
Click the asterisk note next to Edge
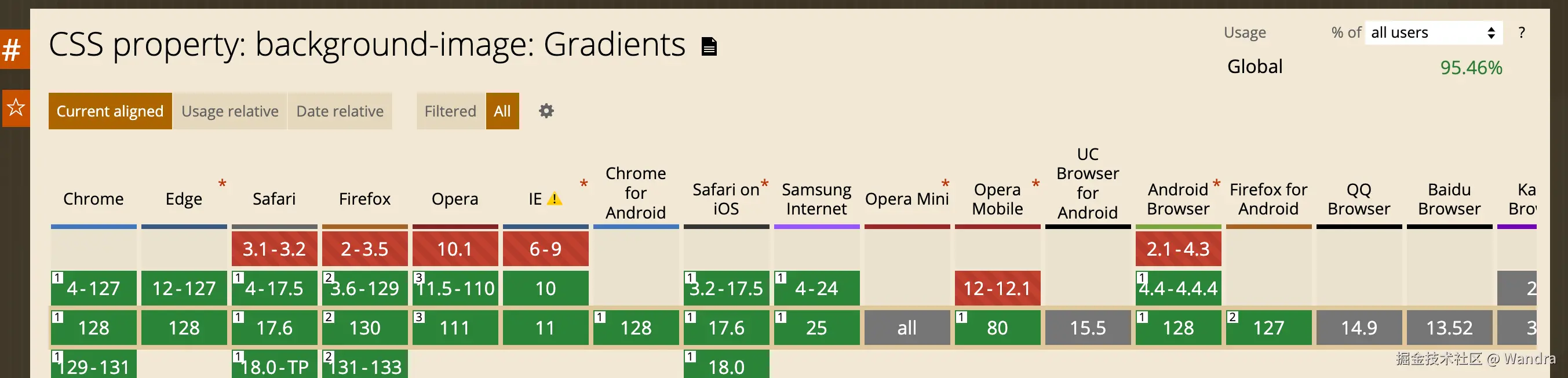click(x=222, y=183)
